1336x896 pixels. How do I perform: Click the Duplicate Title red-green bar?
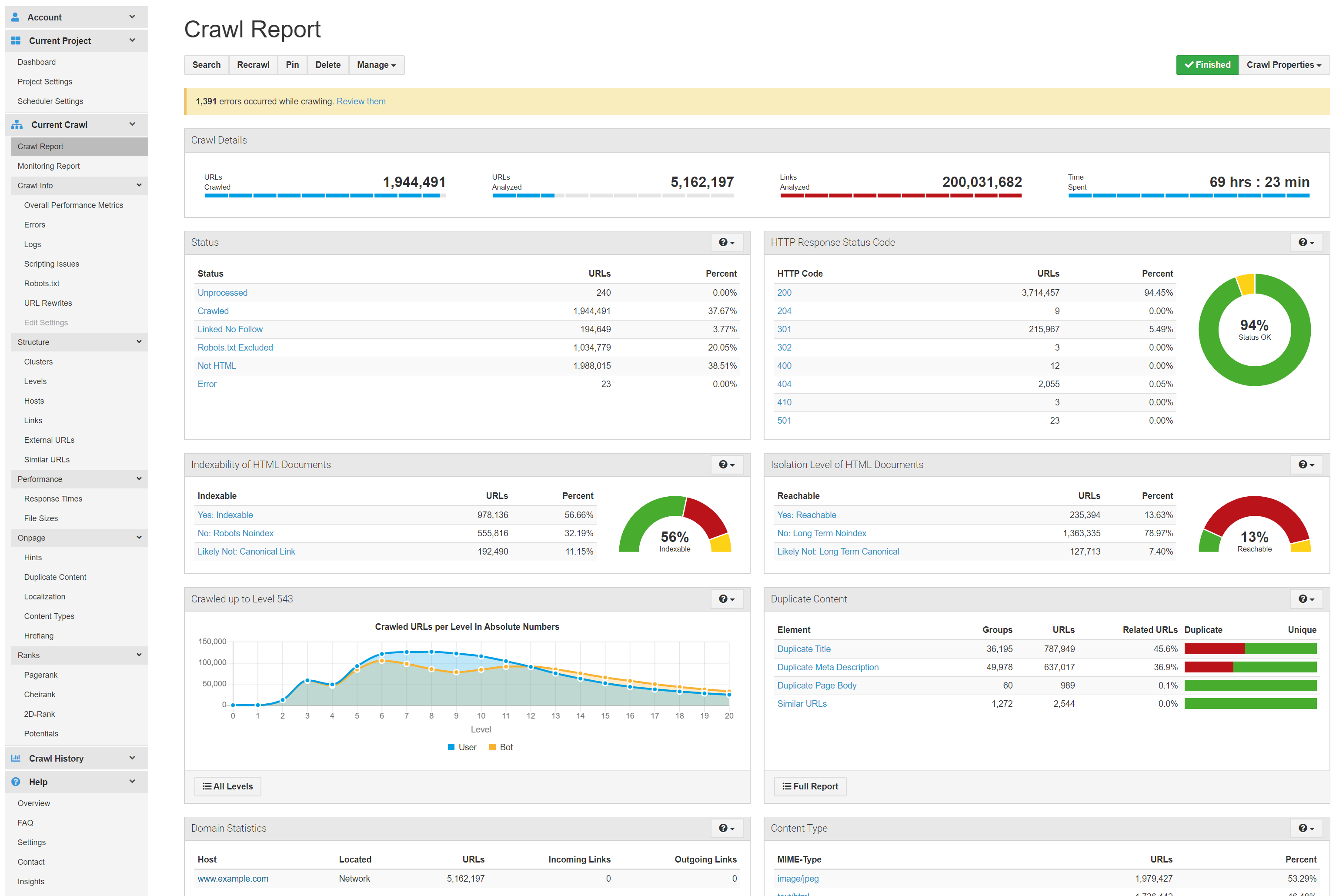(x=1250, y=649)
